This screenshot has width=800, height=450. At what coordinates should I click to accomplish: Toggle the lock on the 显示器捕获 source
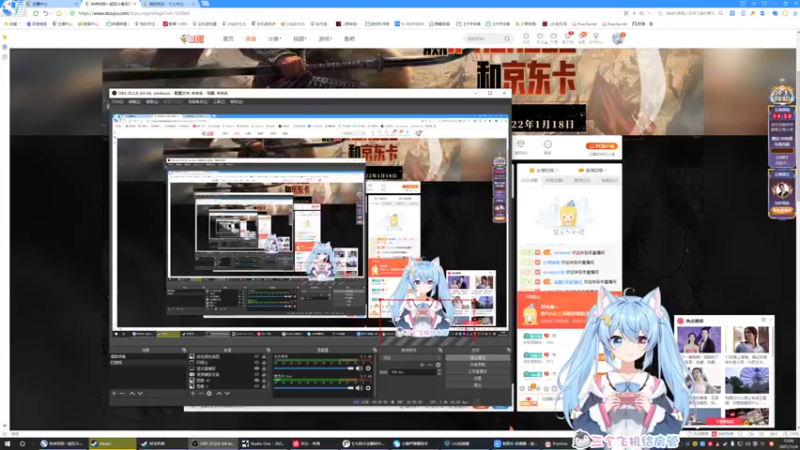[264, 368]
